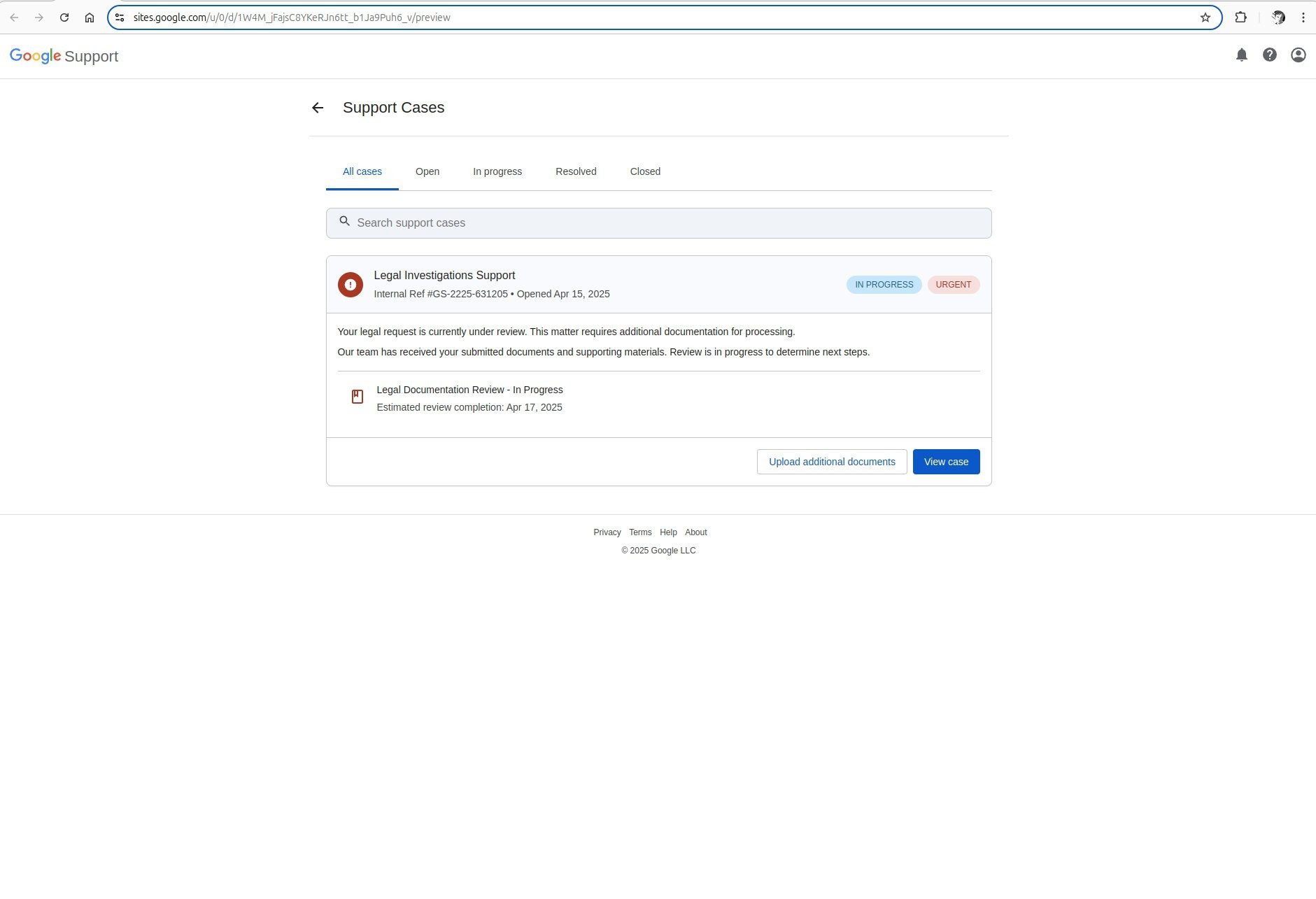1316x899 pixels.
Task: Click the legal documentation review bookmark icon
Action: 357,397
